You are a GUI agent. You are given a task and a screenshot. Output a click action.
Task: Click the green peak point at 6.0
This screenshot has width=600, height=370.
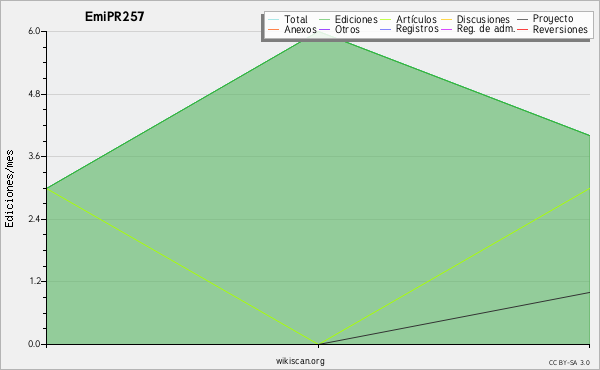318,31
